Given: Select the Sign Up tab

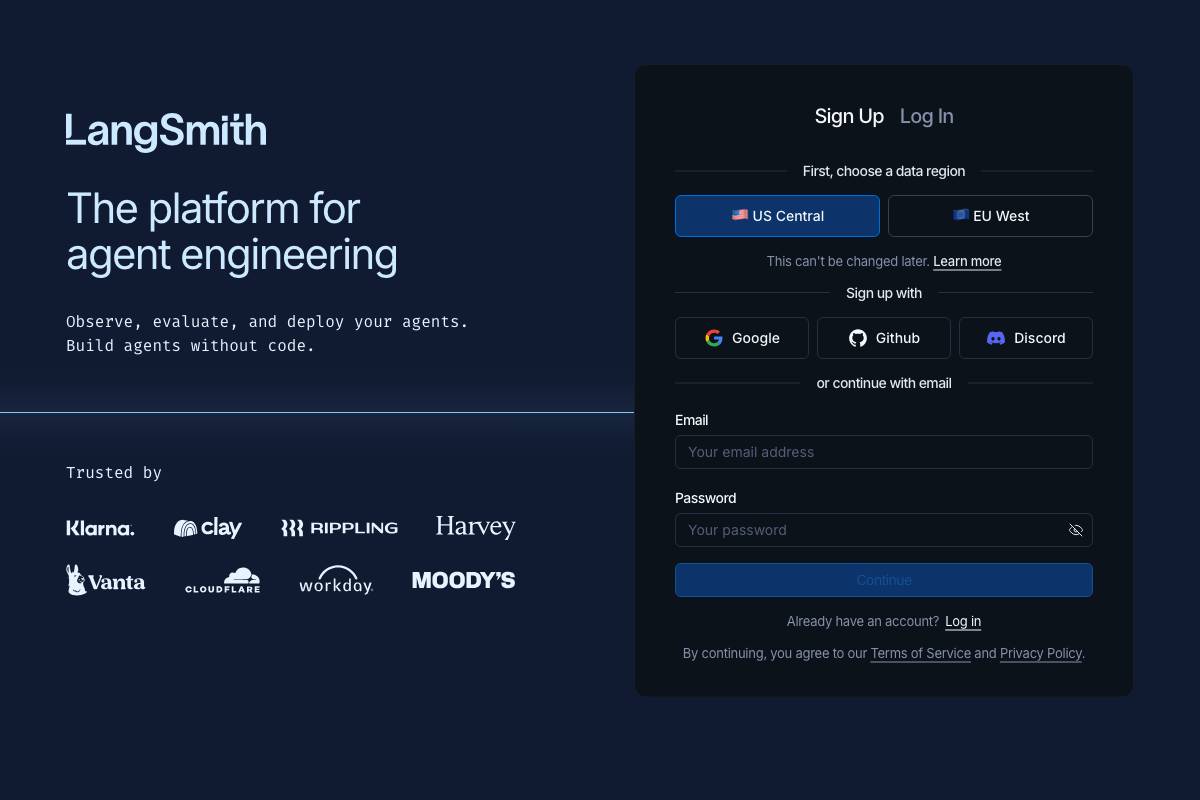Looking at the screenshot, I should [x=849, y=116].
